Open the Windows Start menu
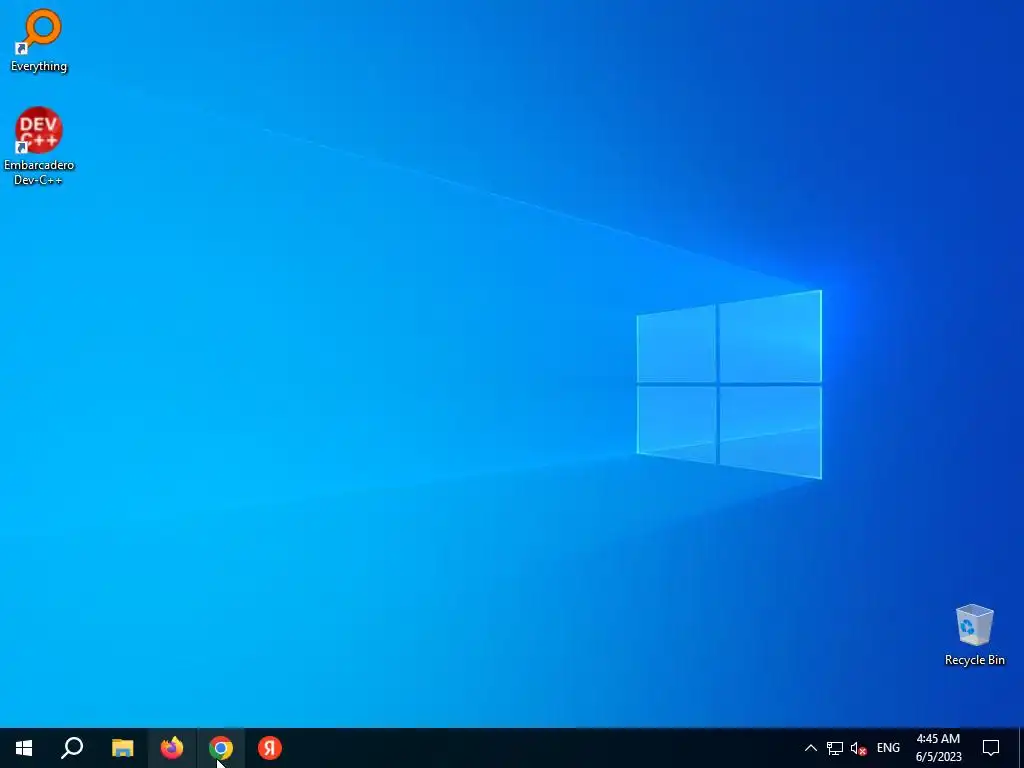Image resolution: width=1024 pixels, height=768 pixels. (24, 748)
